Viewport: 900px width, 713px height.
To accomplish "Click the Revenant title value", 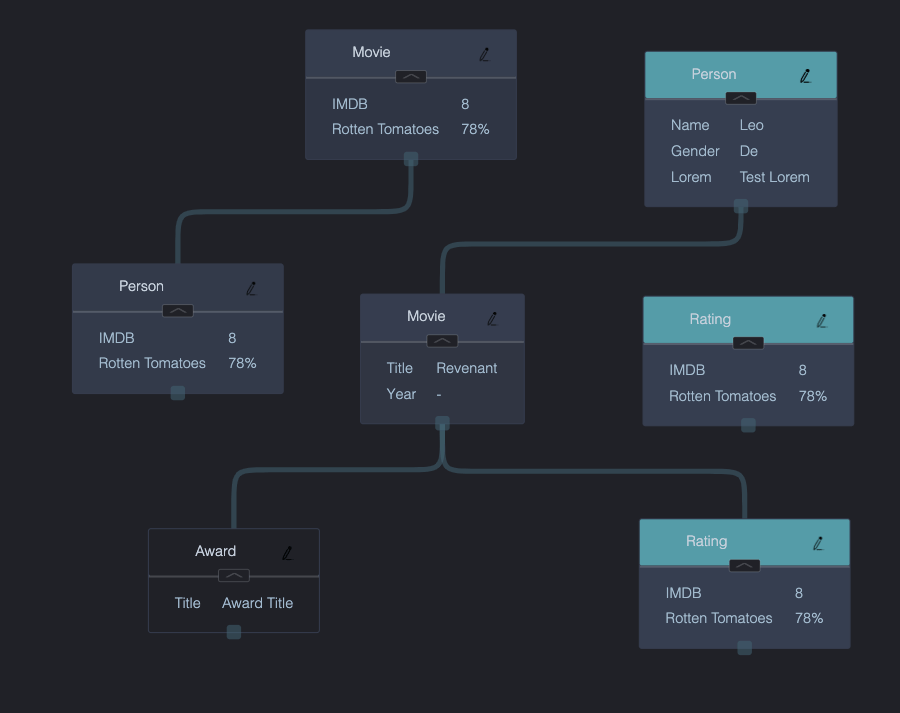I will click(466, 368).
